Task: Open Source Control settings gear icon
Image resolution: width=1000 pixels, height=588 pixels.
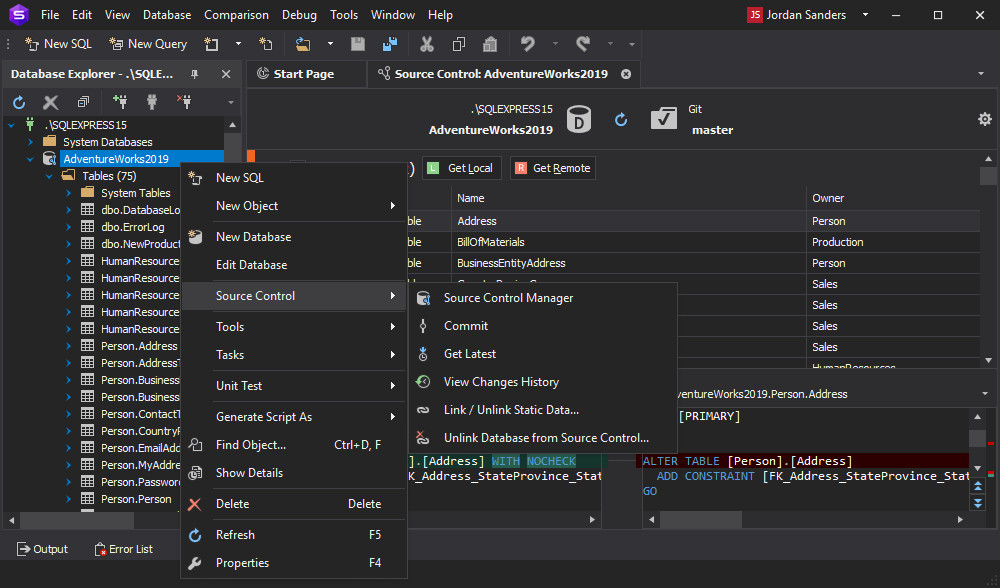Action: pos(984,120)
